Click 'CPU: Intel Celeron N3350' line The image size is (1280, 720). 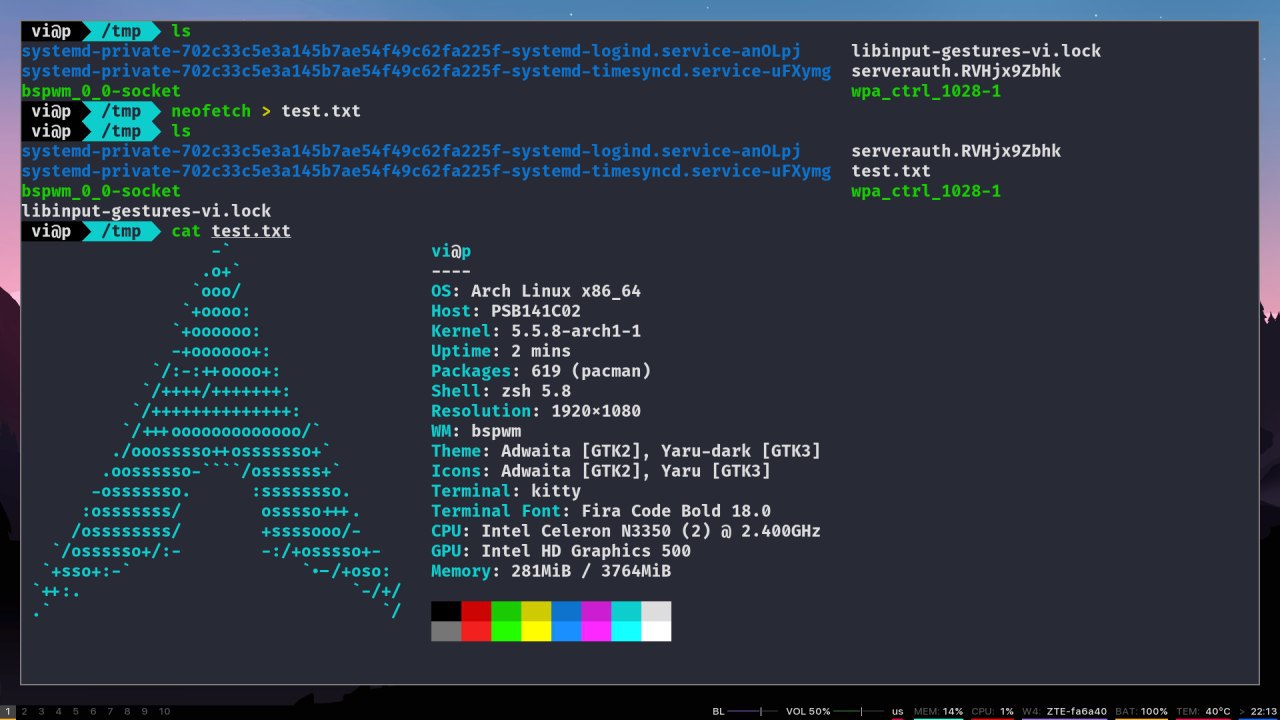point(626,531)
